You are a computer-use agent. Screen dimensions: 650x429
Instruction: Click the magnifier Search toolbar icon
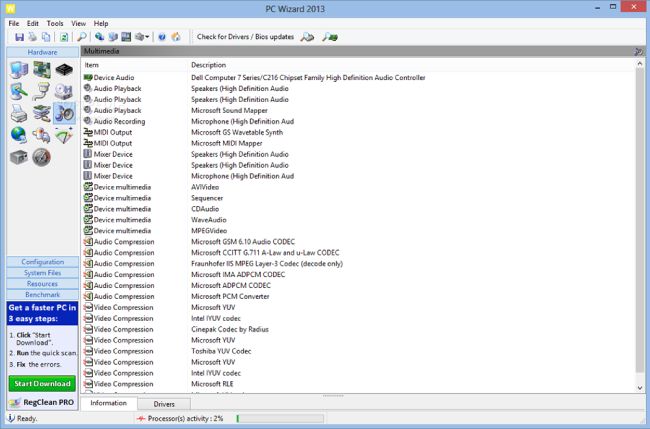point(82,37)
